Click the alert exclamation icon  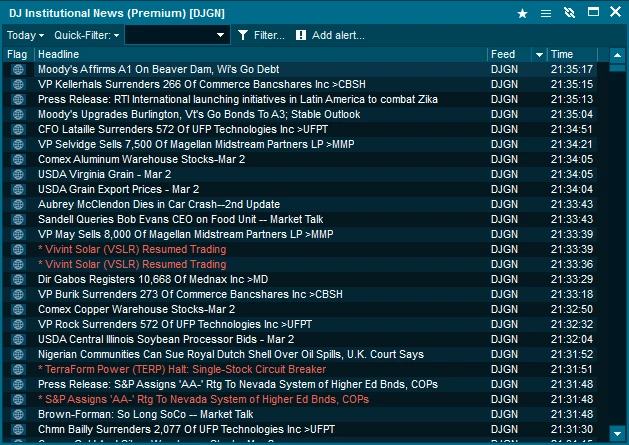click(x=301, y=35)
